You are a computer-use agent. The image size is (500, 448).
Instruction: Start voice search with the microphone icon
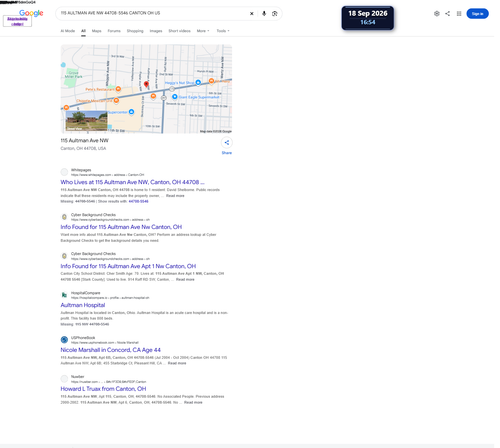[264, 14]
